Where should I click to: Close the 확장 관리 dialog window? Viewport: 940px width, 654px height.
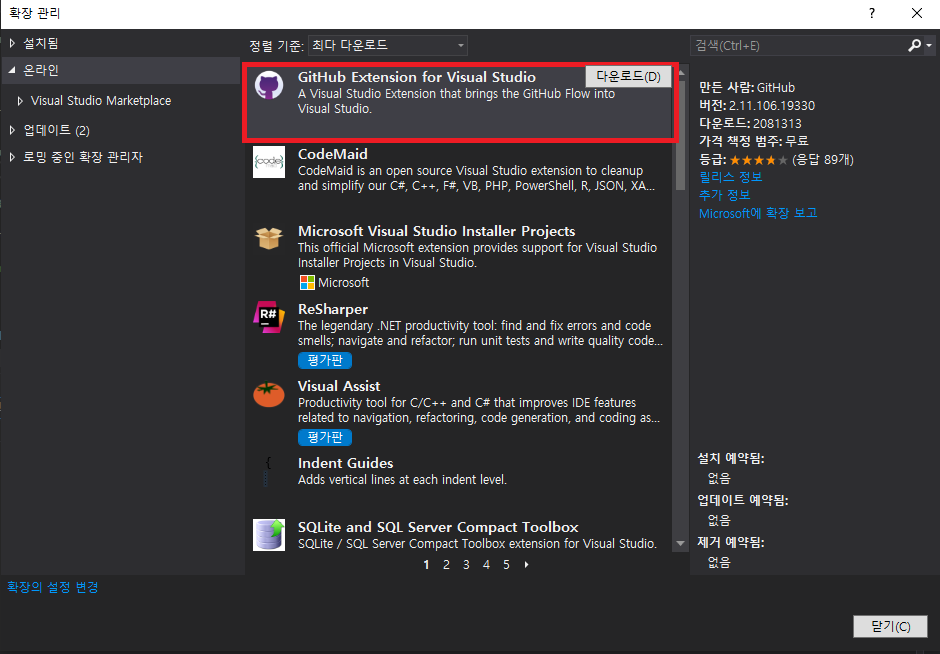[x=917, y=13]
